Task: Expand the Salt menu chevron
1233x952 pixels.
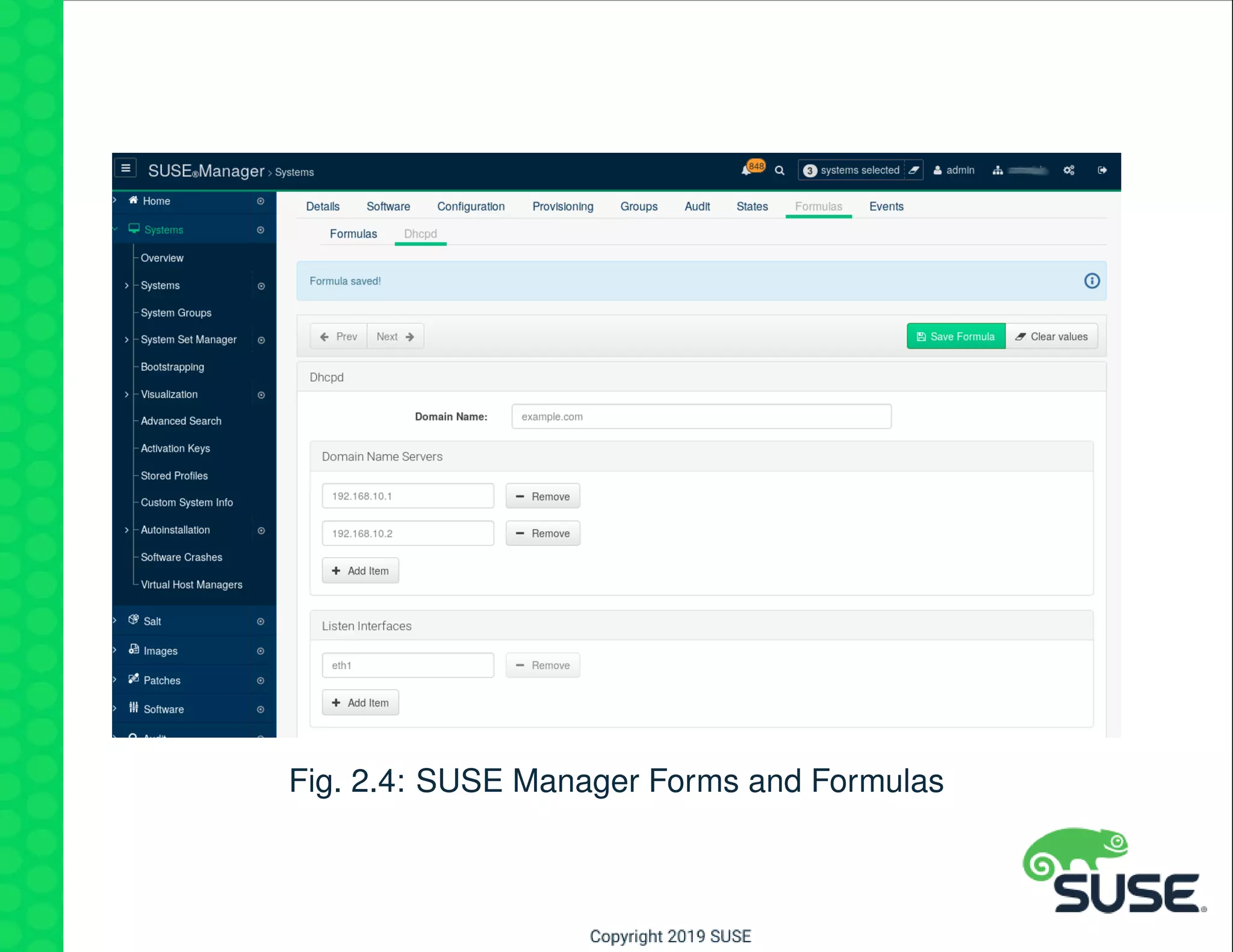Action: 114,620
